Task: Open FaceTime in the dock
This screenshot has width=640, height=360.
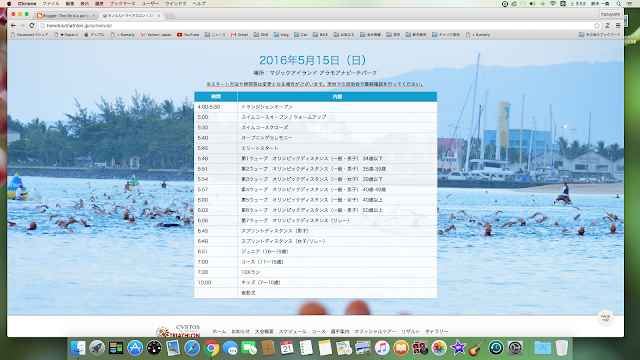Action: (249, 348)
